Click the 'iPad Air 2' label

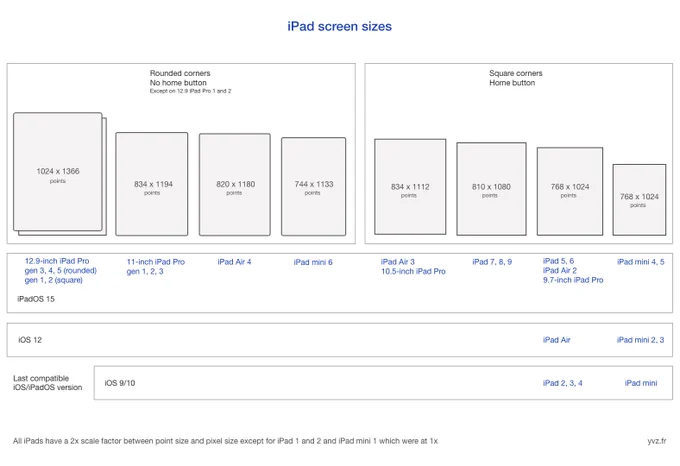point(560,270)
